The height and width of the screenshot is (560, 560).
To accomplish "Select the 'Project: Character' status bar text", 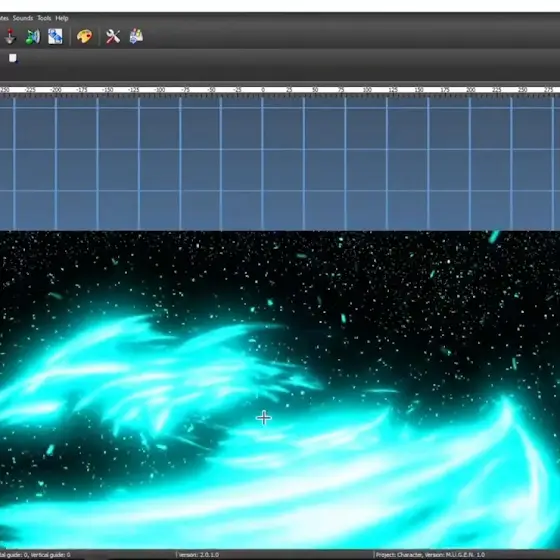I will point(399,555).
